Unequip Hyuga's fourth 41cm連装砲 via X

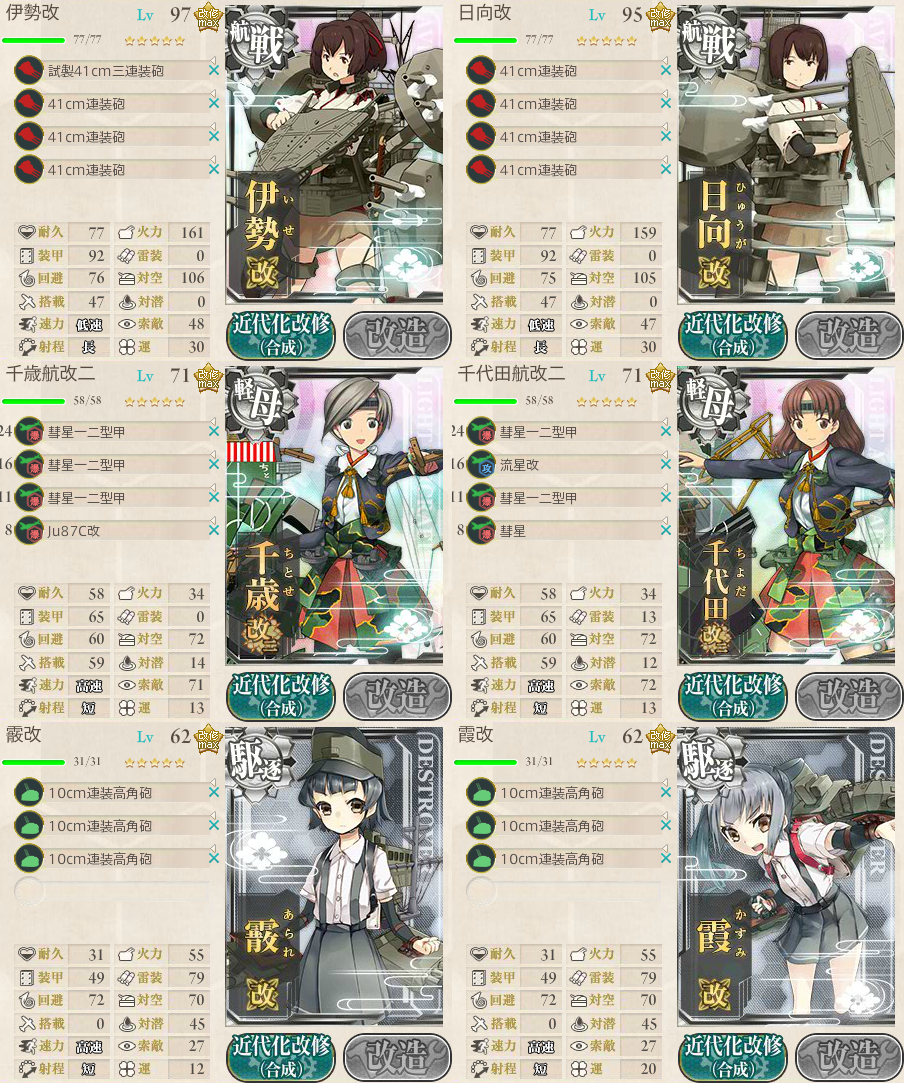(666, 169)
